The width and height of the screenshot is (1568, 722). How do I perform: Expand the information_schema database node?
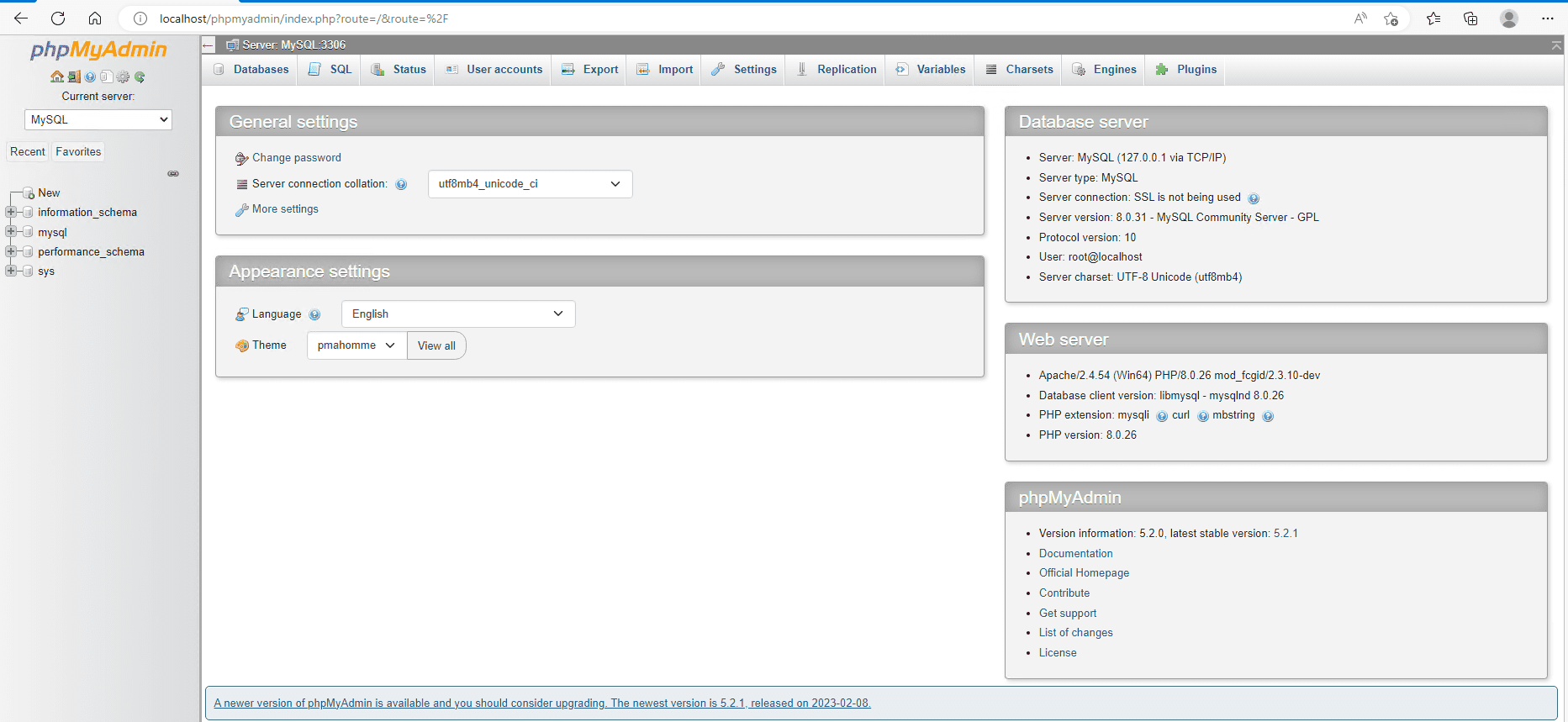click(11, 213)
